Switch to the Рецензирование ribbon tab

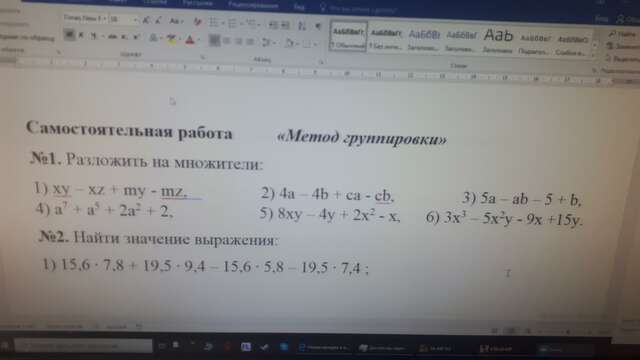253,6
